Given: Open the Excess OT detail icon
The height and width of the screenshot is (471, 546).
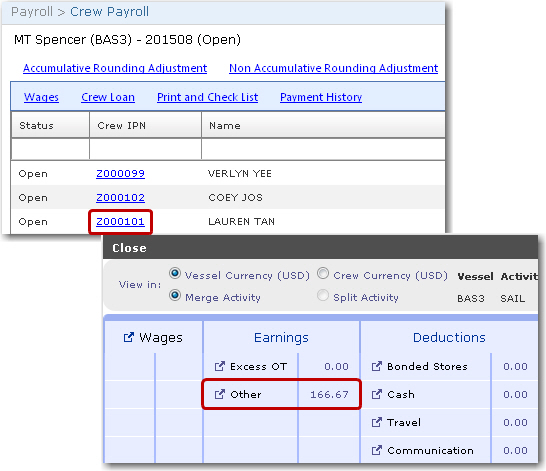Looking at the screenshot, I should click(x=220, y=366).
